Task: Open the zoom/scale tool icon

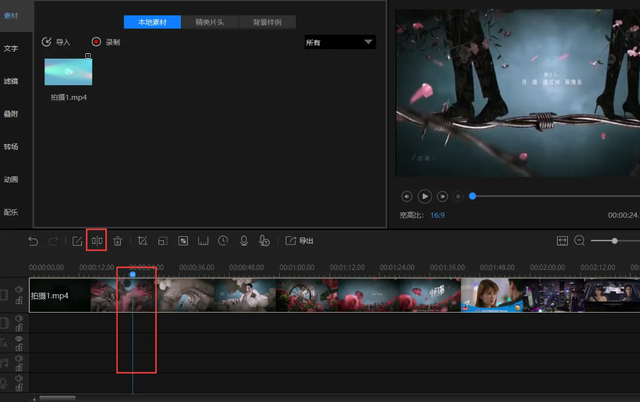Action: tap(162, 241)
